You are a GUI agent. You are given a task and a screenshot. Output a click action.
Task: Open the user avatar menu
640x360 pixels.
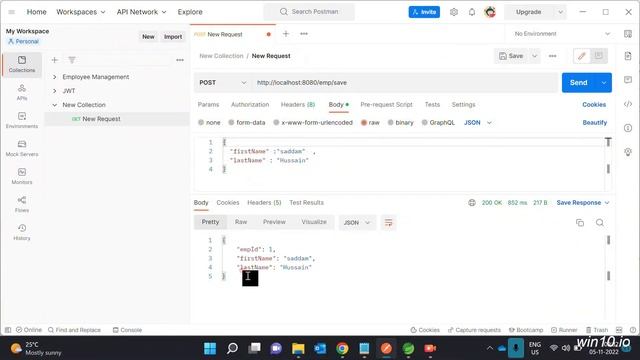(x=490, y=12)
